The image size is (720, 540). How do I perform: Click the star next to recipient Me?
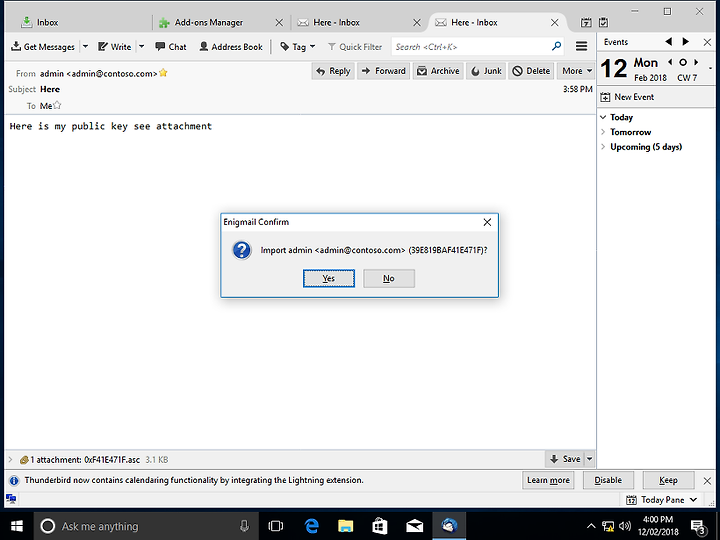[x=57, y=105]
